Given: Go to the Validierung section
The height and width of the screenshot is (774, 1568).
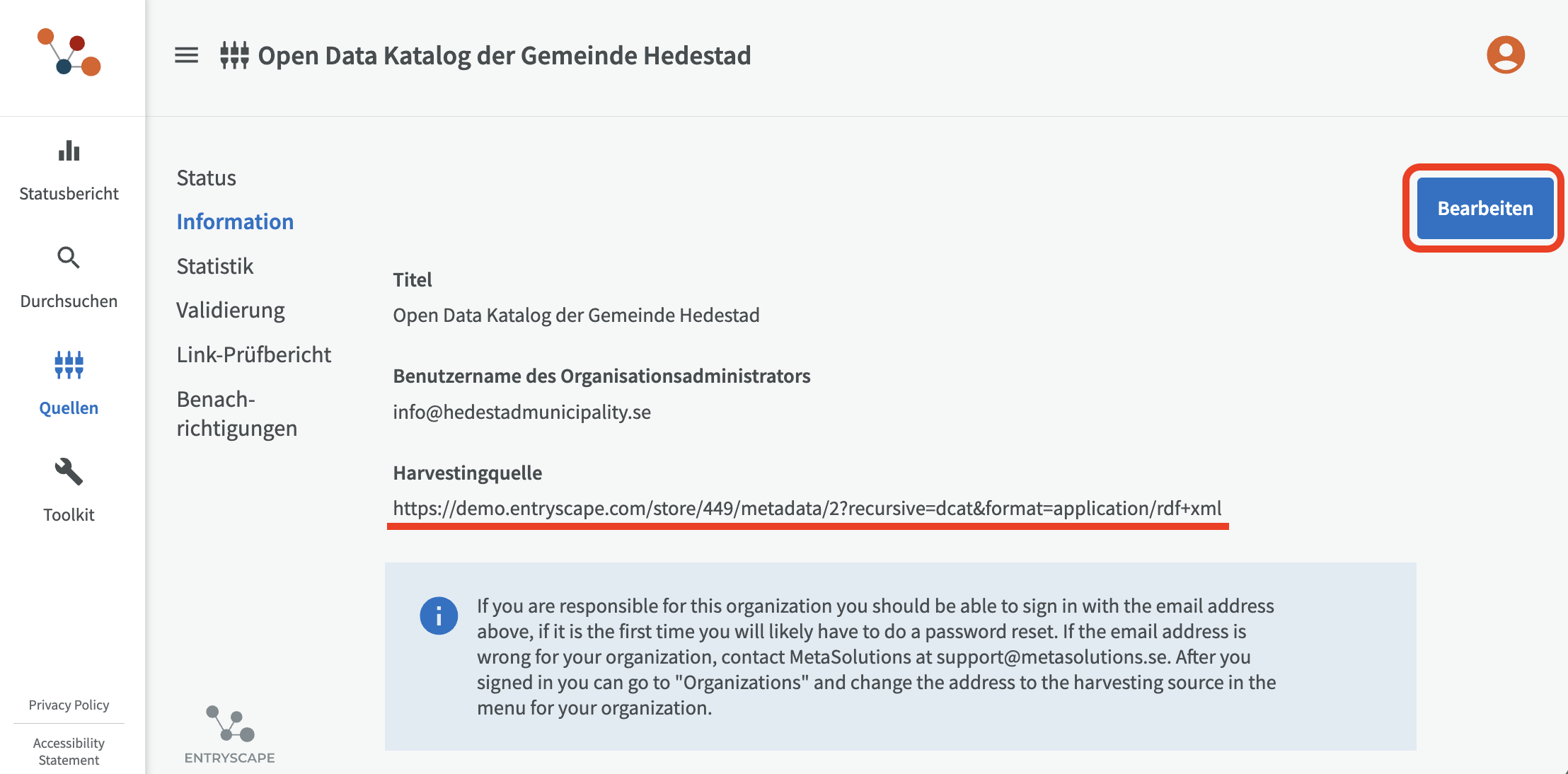Looking at the screenshot, I should (231, 310).
